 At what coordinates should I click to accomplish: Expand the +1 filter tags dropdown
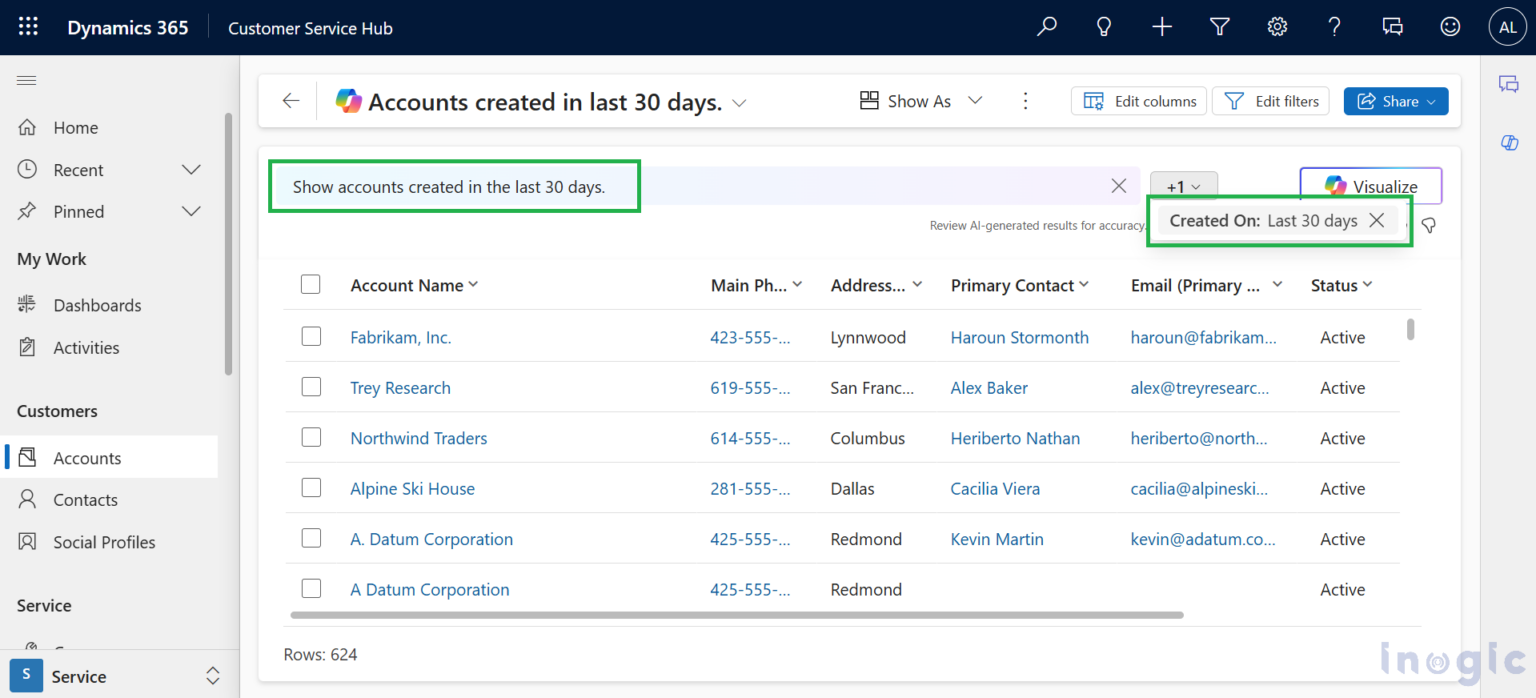1184,185
